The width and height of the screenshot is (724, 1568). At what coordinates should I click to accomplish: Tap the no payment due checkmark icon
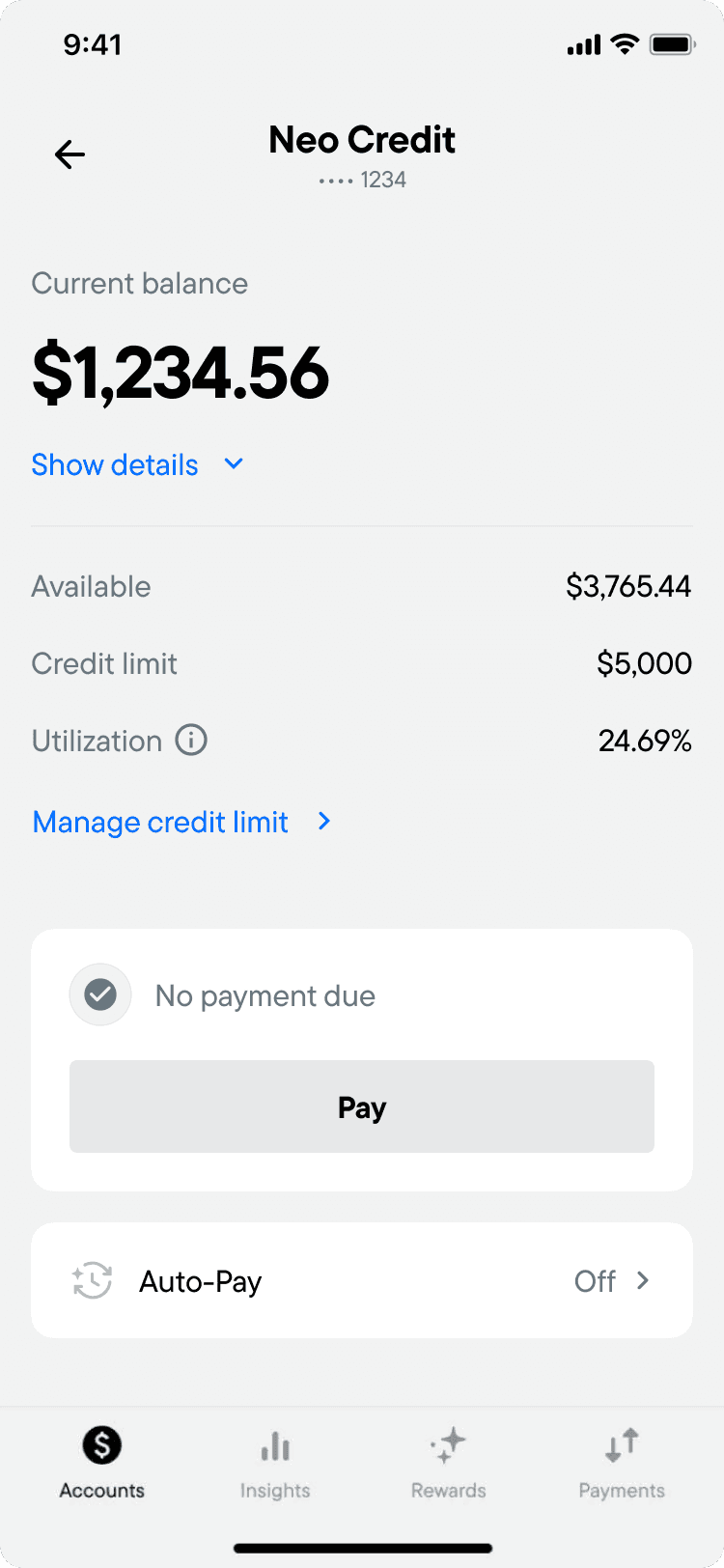pyautogui.click(x=100, y=994)
